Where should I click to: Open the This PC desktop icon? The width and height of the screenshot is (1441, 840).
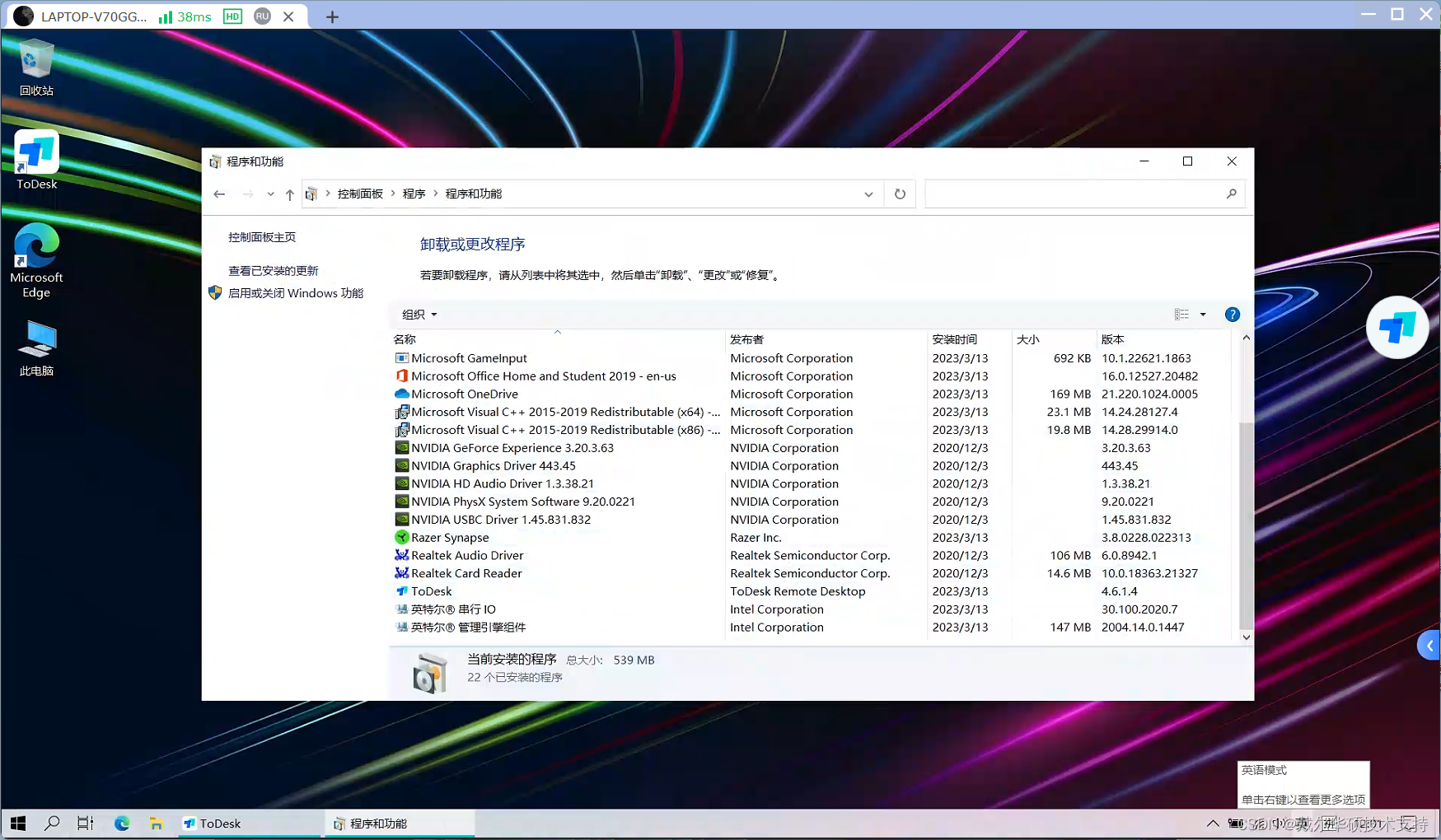pyautogui.click(x=36, y=348)
